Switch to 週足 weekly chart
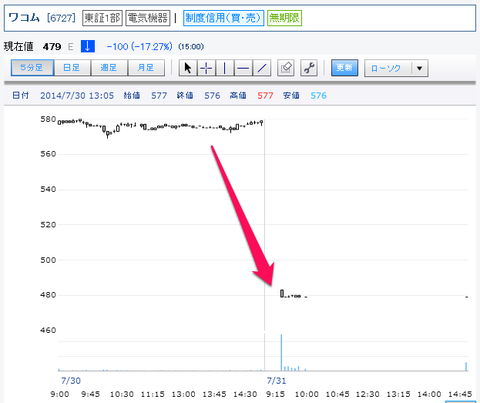The height and width of the screenshot is (403, 480). [109, 68]
